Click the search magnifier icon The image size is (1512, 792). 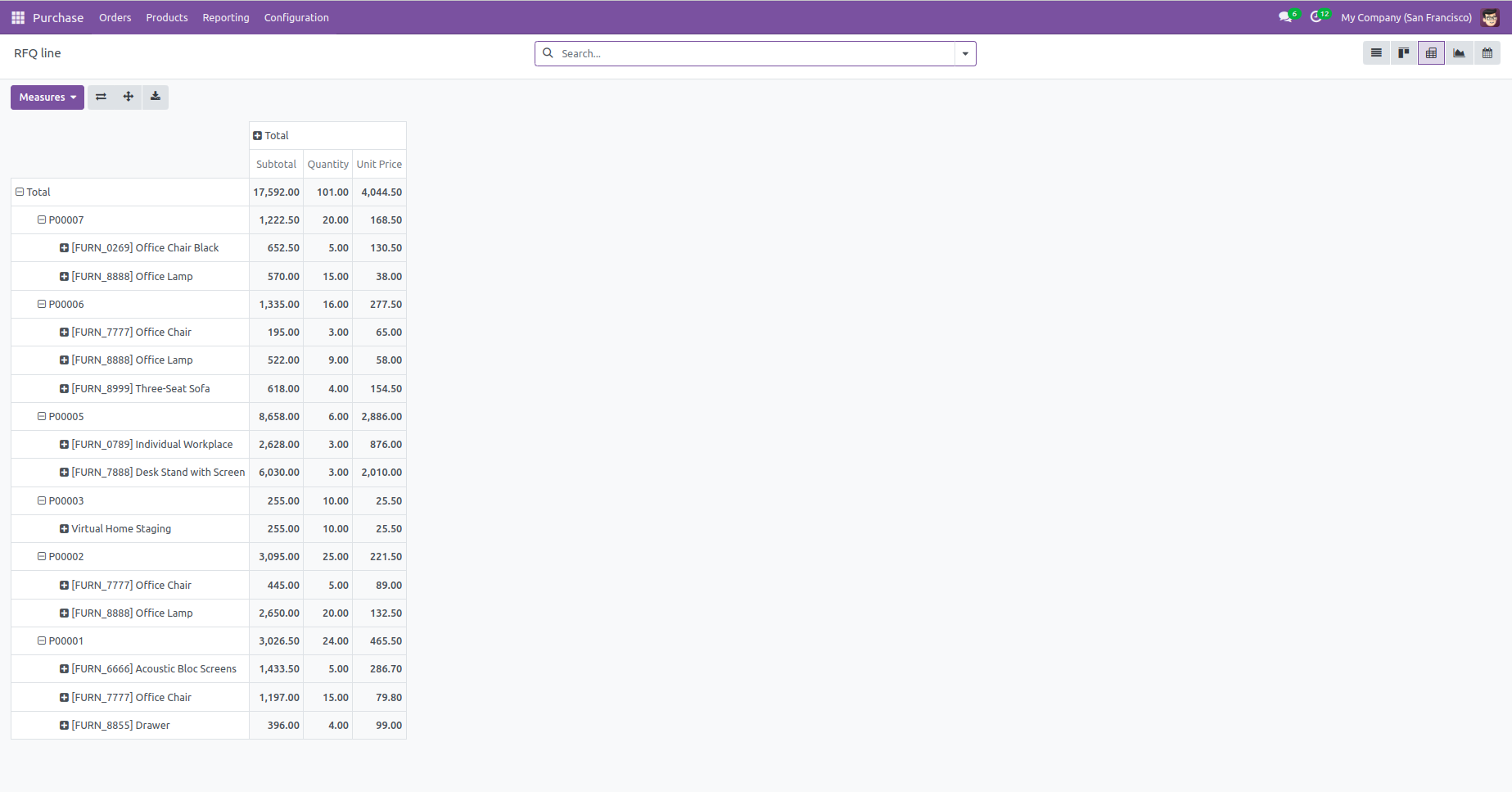(548, 53)
